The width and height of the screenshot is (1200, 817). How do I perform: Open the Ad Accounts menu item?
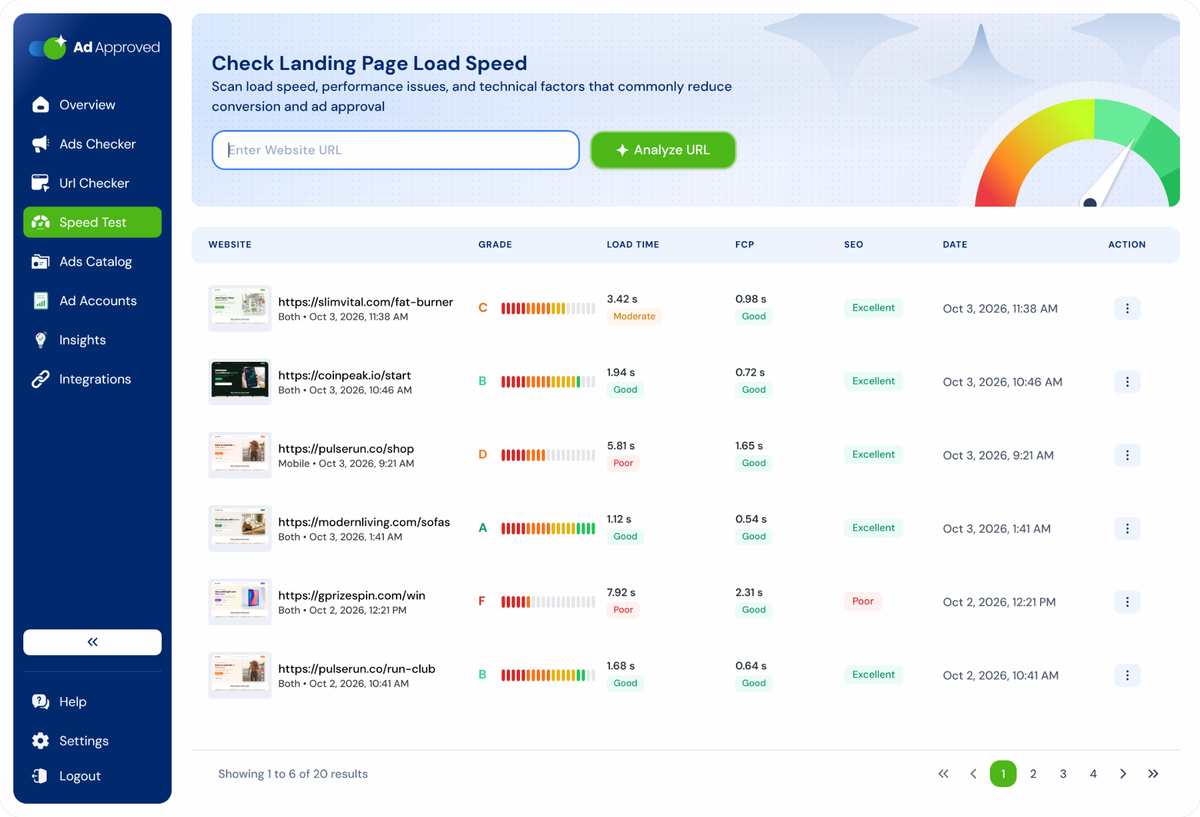92,301
